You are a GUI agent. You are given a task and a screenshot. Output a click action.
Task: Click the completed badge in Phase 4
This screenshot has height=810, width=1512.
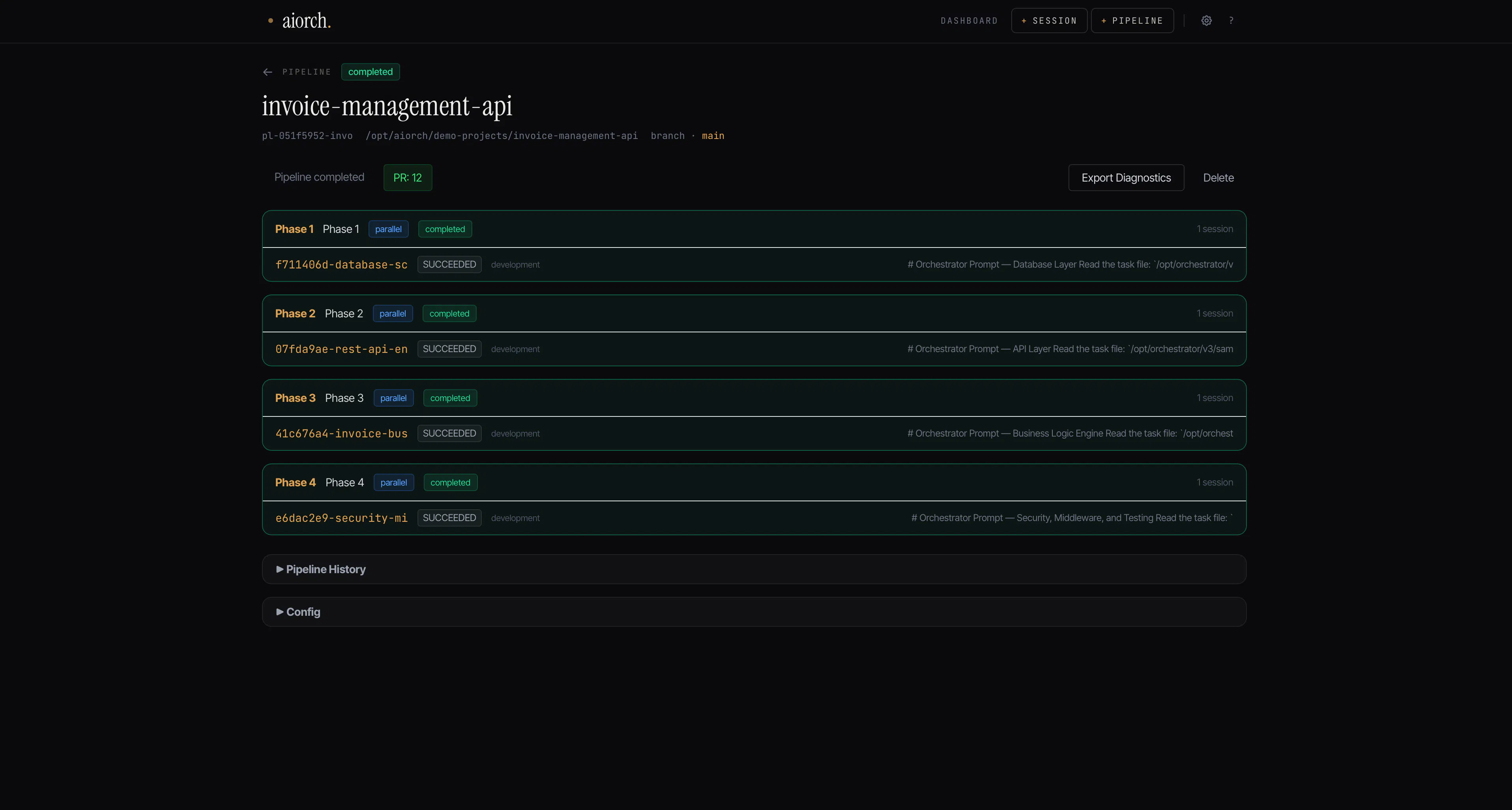(450, 483)
